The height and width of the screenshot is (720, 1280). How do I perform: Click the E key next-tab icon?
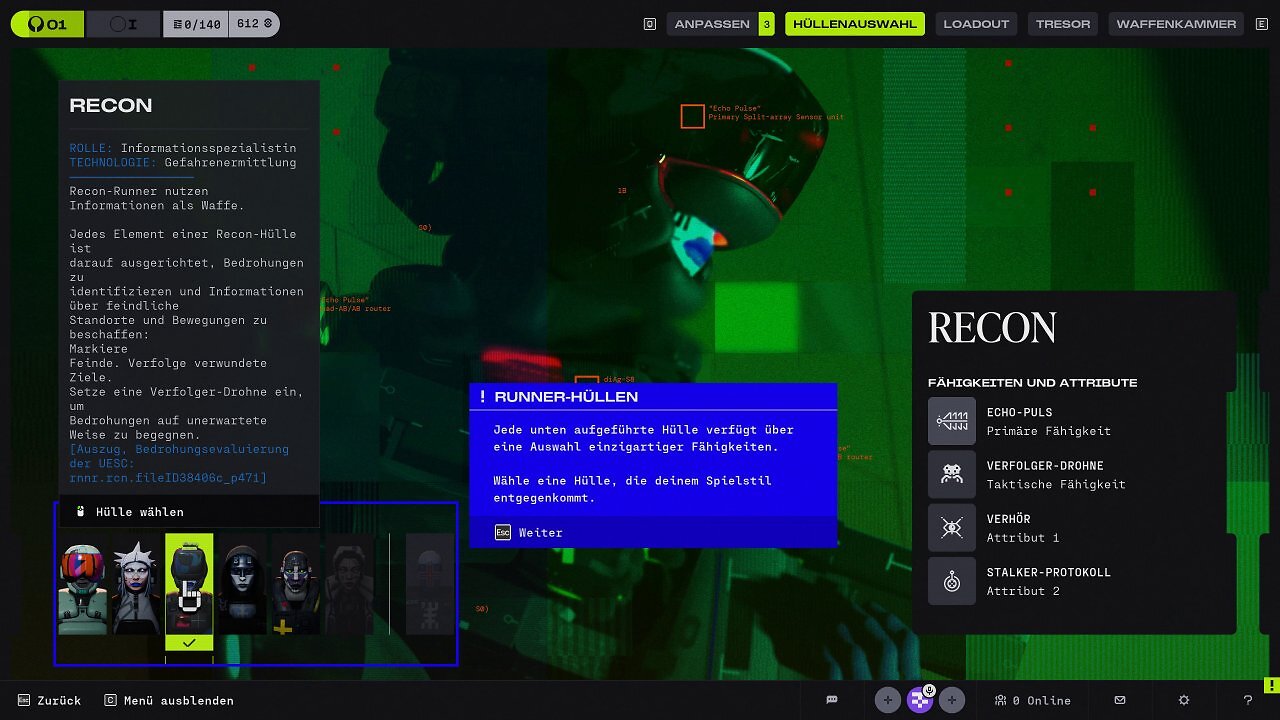tap(1261, 24)
